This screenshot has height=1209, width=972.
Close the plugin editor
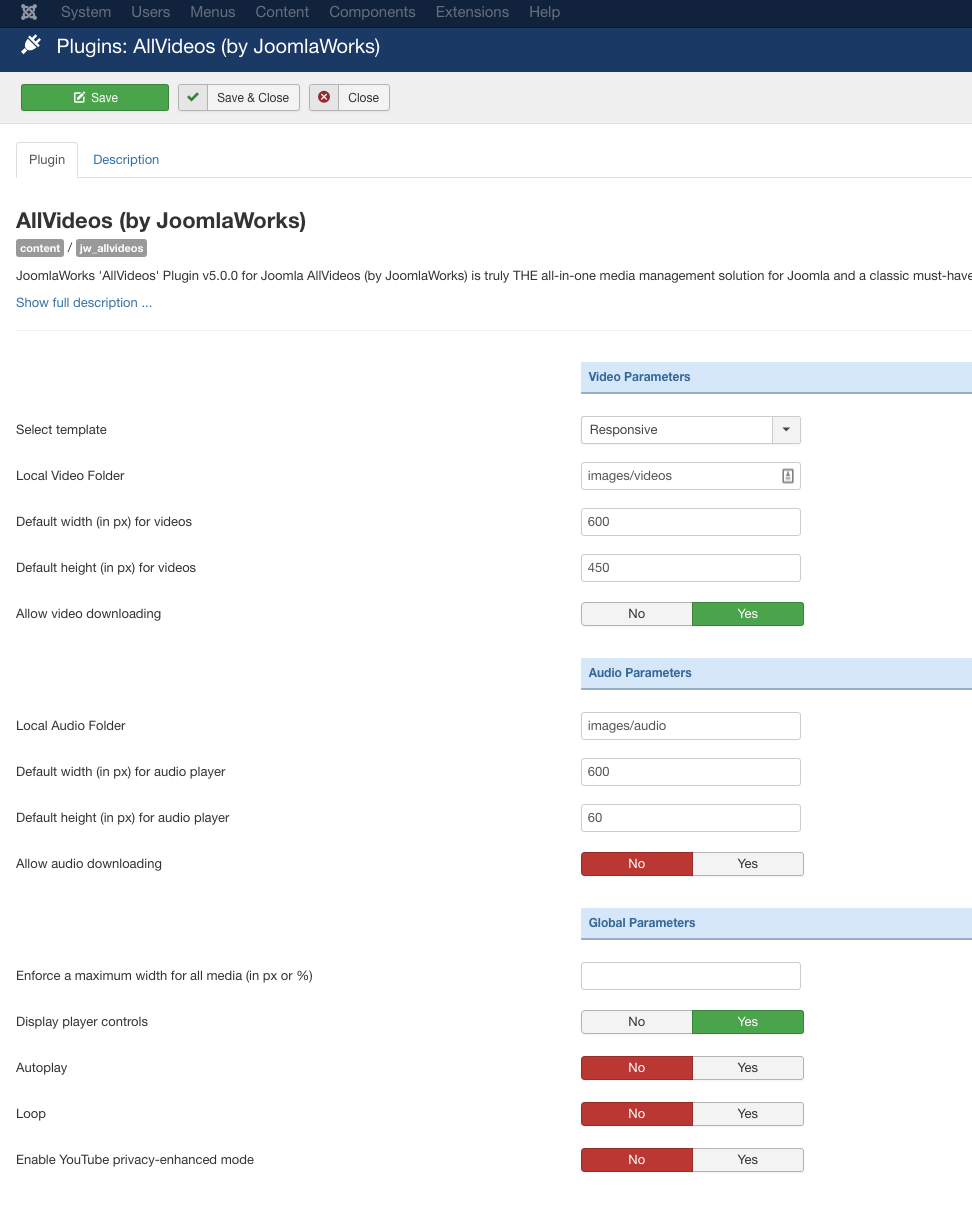(349, 97)
